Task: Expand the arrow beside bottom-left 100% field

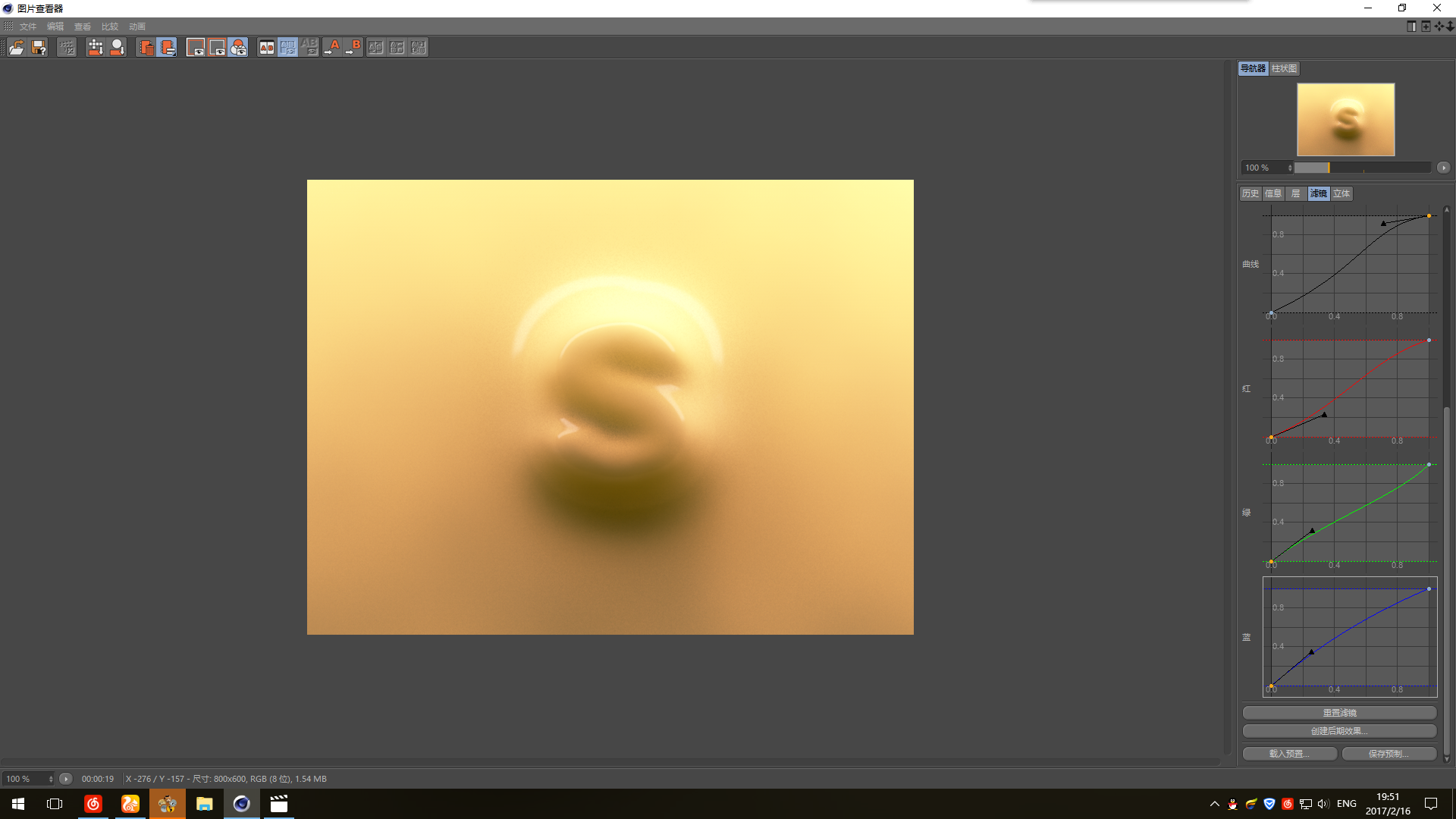Action: point(66,779)
